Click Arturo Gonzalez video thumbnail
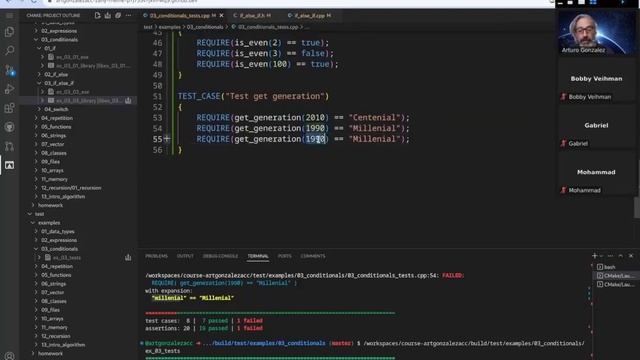Screen dimensions: 640x360 click(x=596, y=32)
